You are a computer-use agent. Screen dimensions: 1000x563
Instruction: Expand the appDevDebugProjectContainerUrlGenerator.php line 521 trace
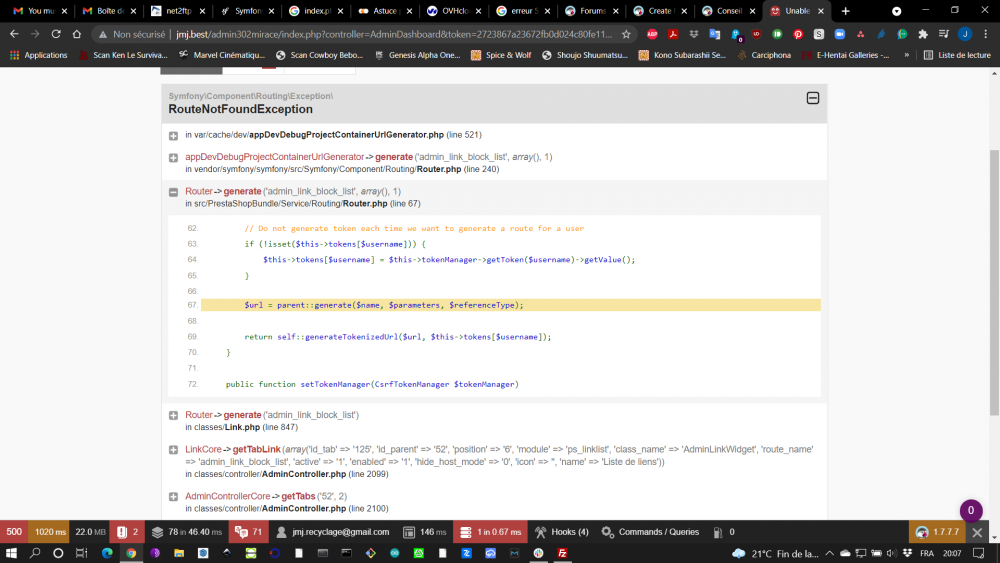[x=173, y=136]
